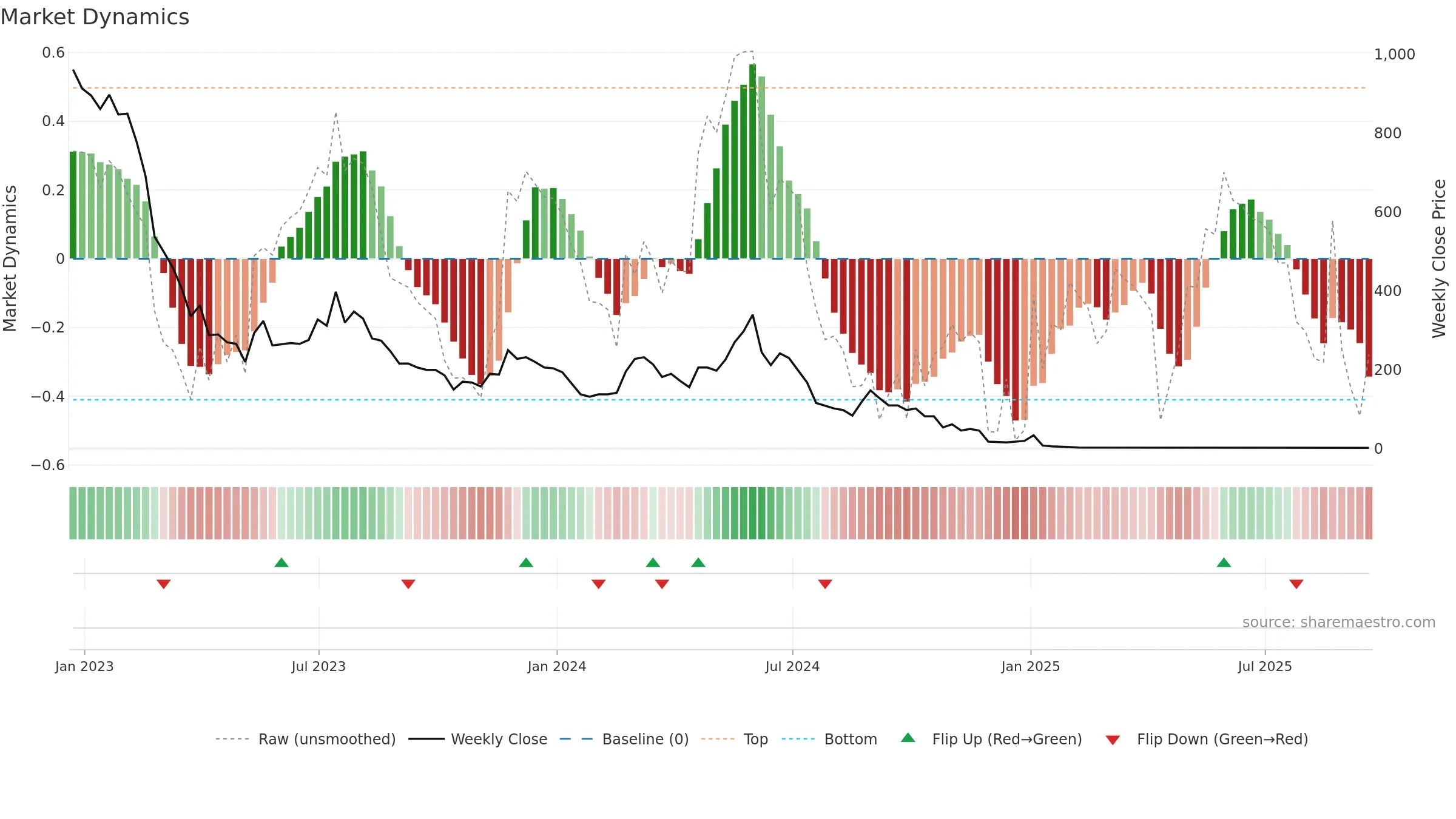Click the 0.6 tick on left axis
Image resolution: width=1456 pixels, height=819 pixels.
(53, 53)
